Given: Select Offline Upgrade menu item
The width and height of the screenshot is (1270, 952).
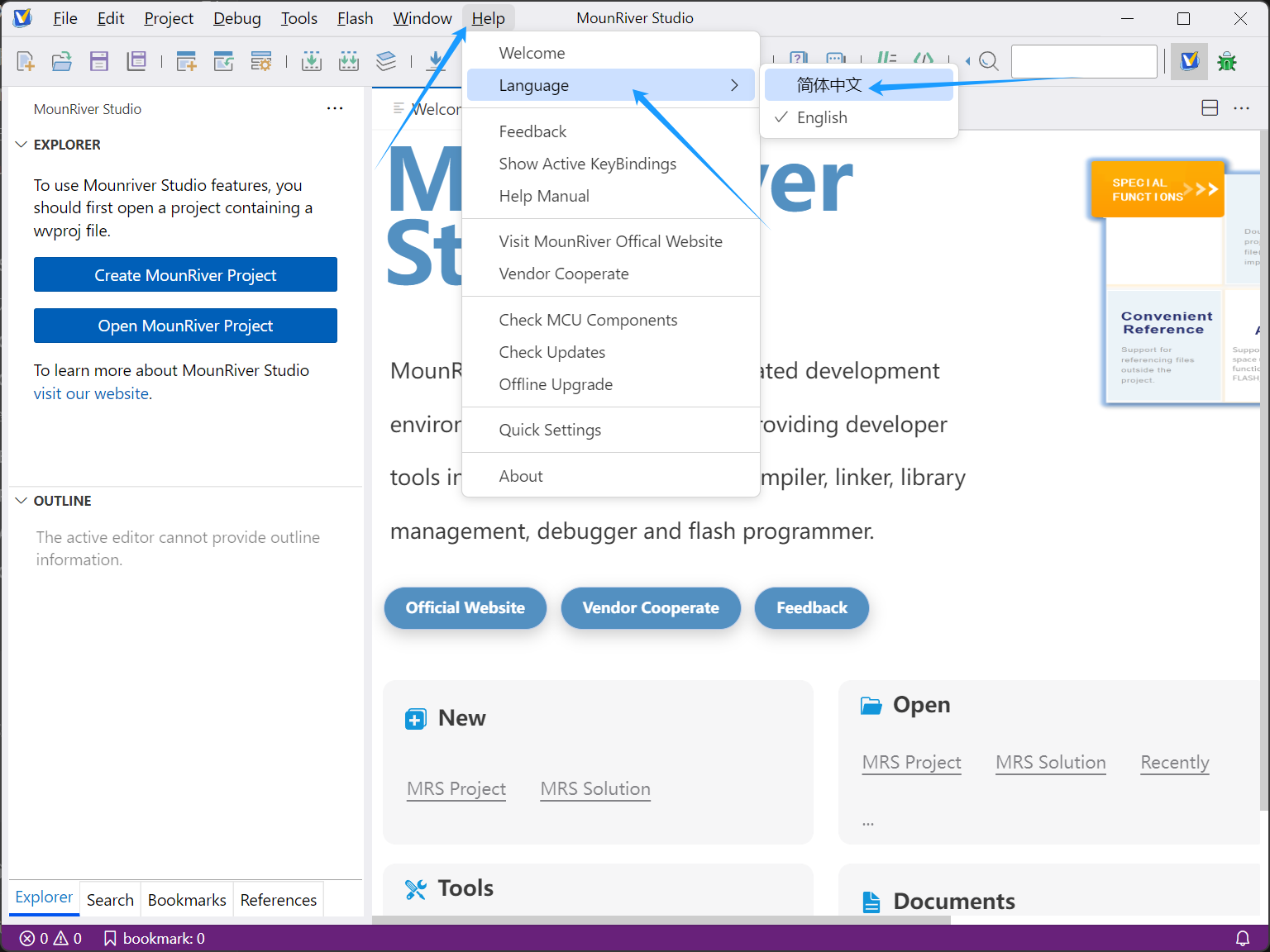Looking at the screenshot, I should pos(611,384).
